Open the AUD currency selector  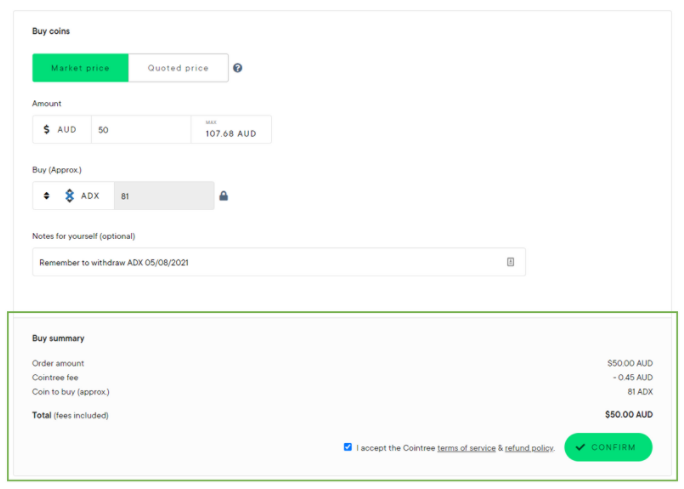[62, 130]
